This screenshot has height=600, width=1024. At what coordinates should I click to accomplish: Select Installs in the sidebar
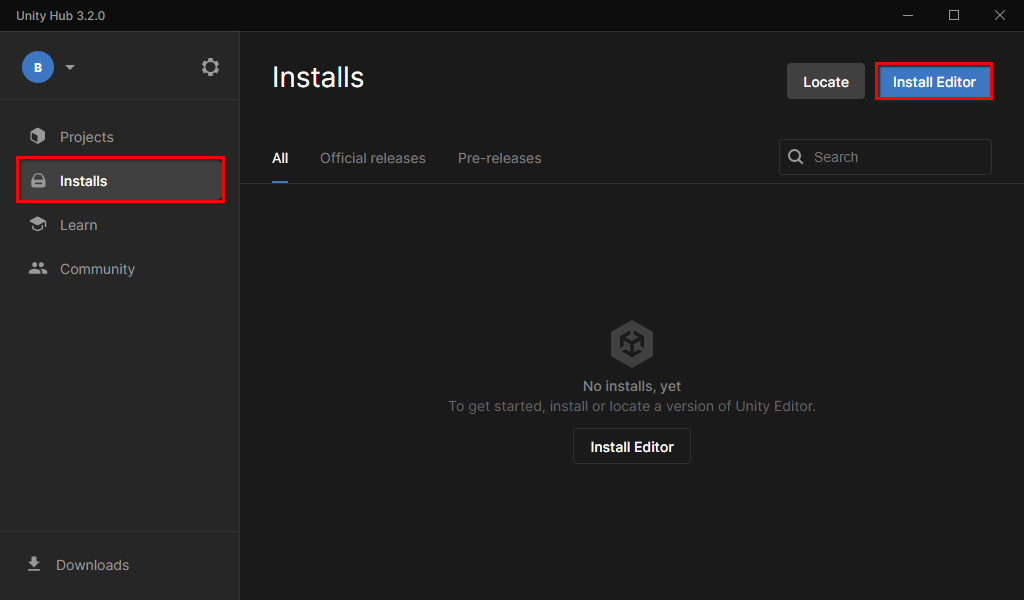(121, 180)
